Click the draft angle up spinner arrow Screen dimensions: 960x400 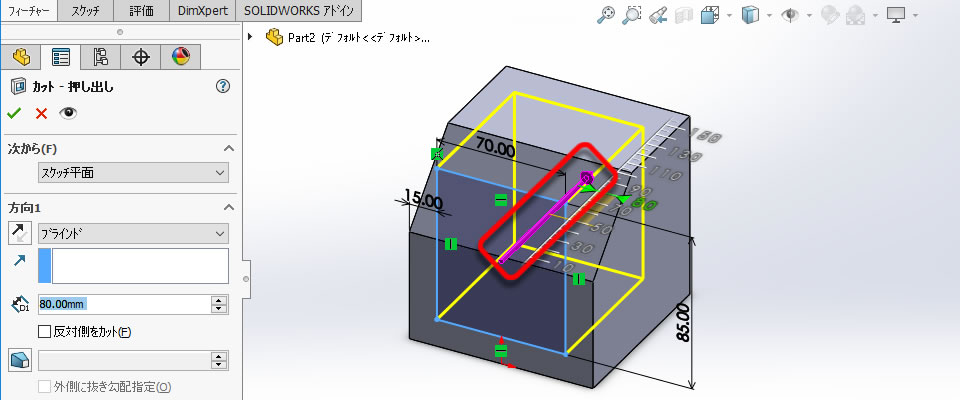point(220,356)
